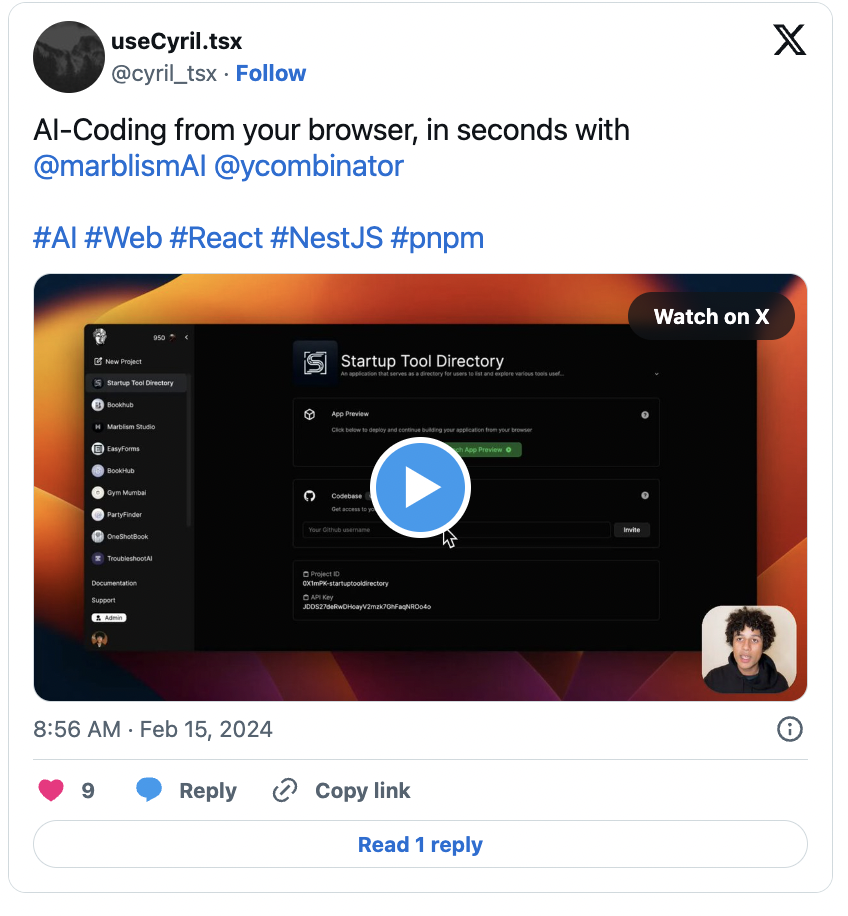Open the tweet info circle icon

point(790,729)
